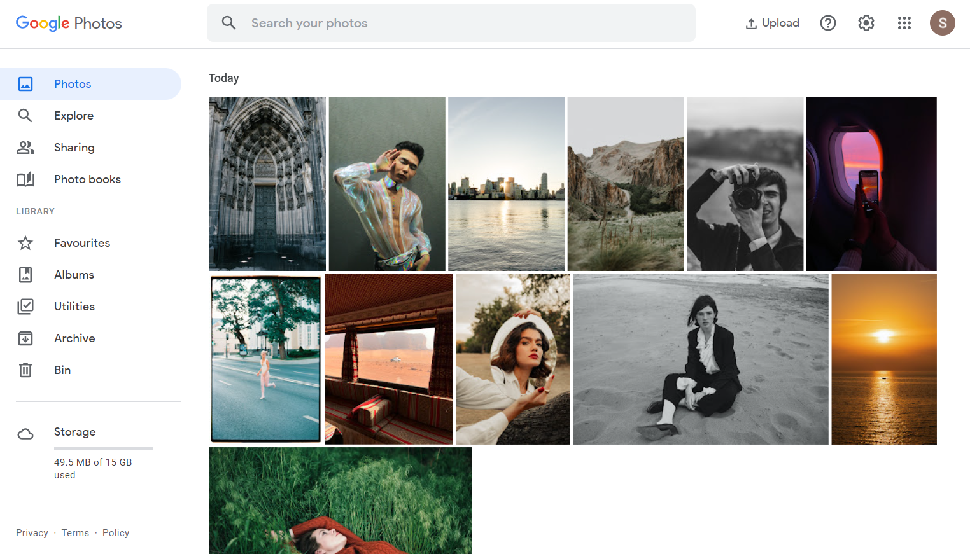Image resolution: width=970 pixels, height=554 pixels.
Task: Click the LIBRARY section heading
Action: click(35, 211)
